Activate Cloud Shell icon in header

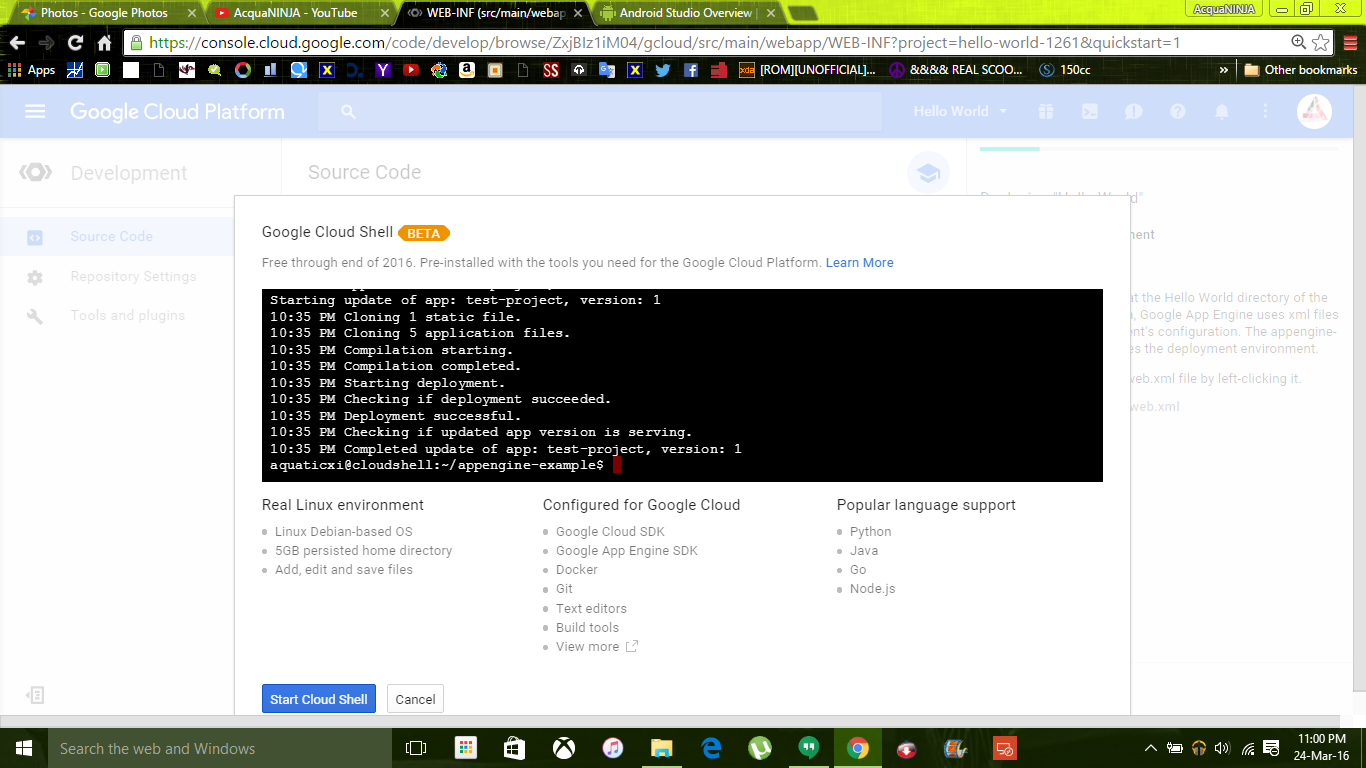[x=1091, y=112]
